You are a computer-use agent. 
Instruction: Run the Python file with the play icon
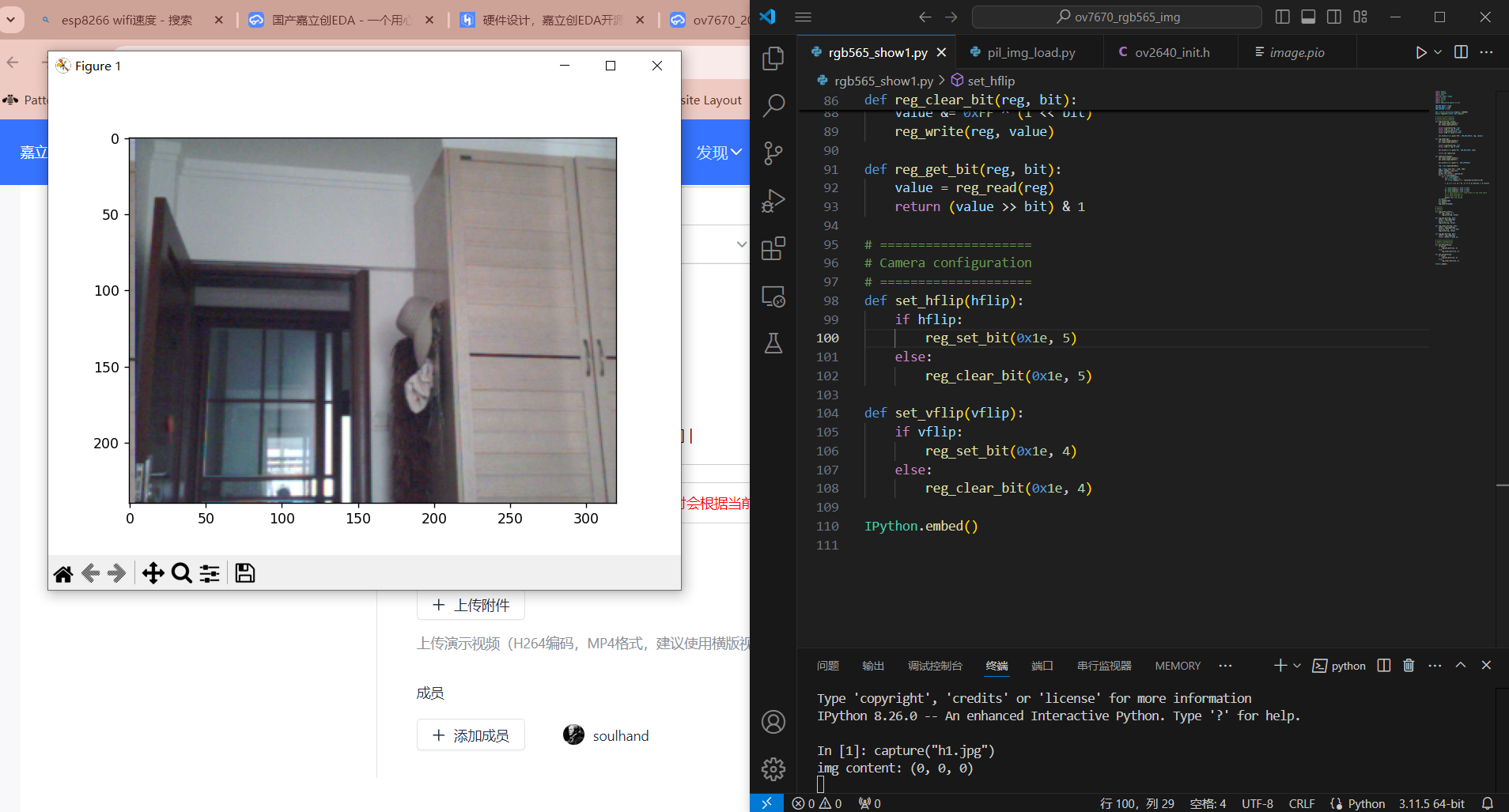click(x=1421, y=52)
